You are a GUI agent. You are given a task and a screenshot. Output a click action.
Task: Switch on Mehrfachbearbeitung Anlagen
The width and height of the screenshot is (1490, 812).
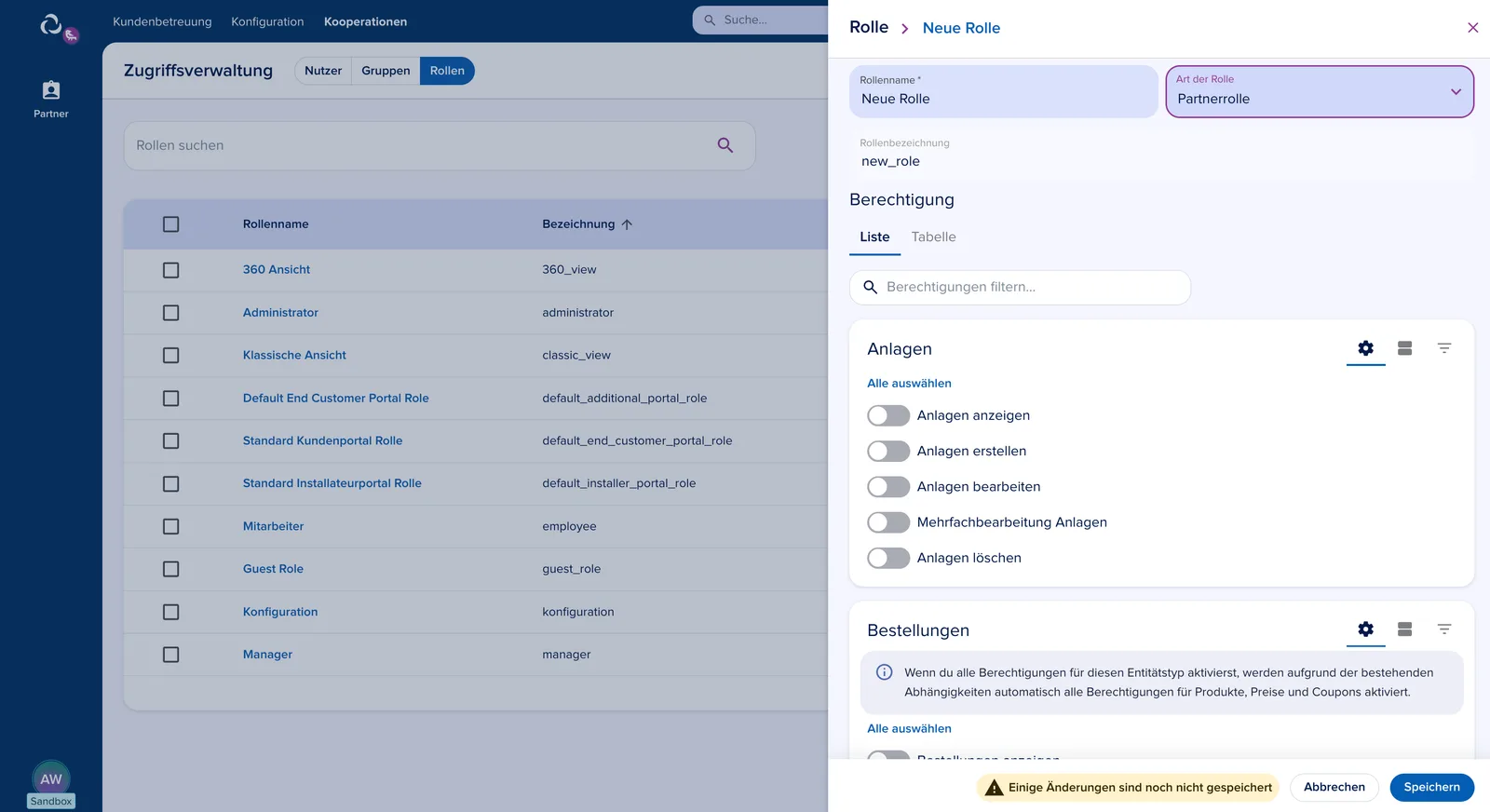click(x=888, y=522)
